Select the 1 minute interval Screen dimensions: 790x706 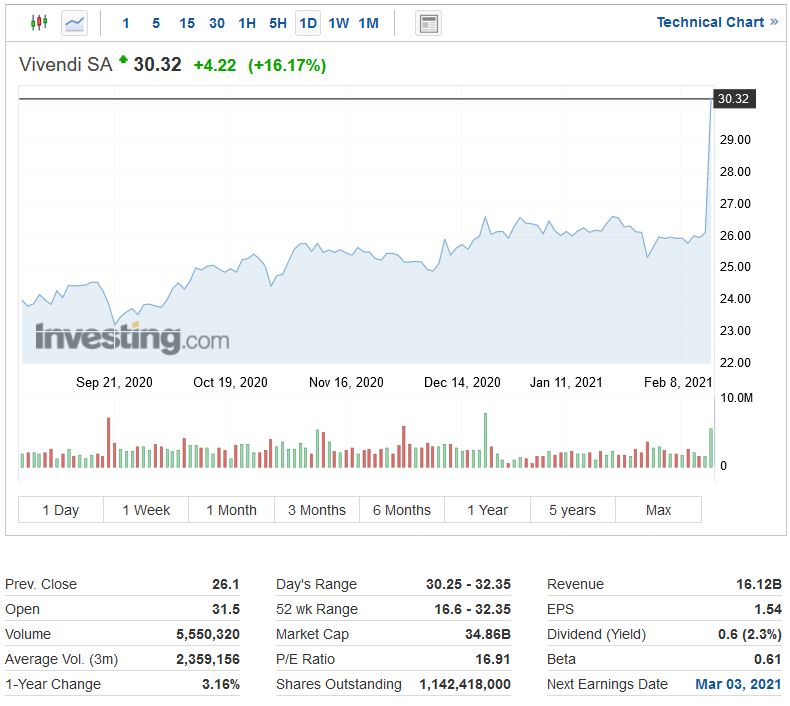126,23
